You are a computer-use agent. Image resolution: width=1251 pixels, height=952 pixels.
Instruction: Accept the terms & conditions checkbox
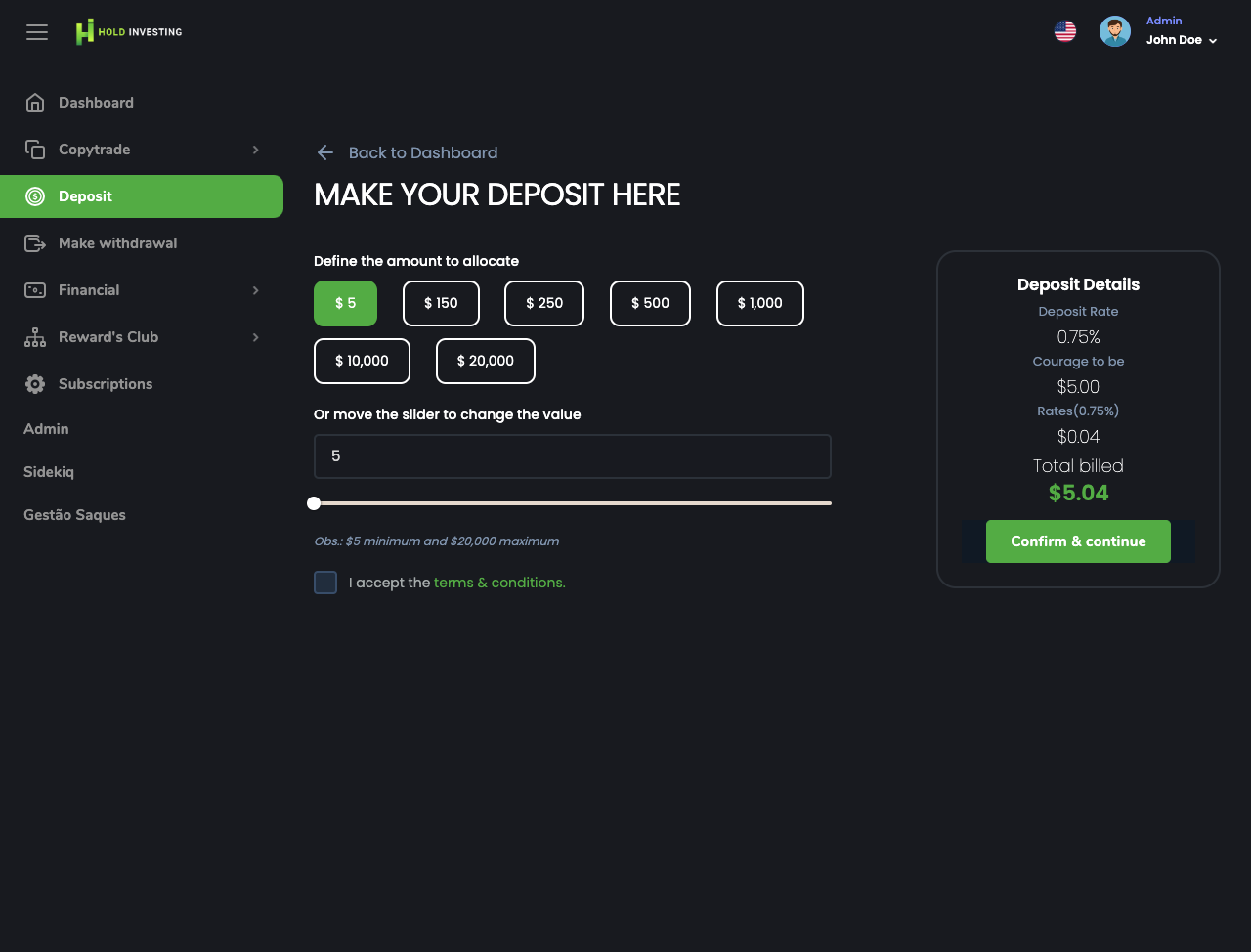click(x=325, y=583)
